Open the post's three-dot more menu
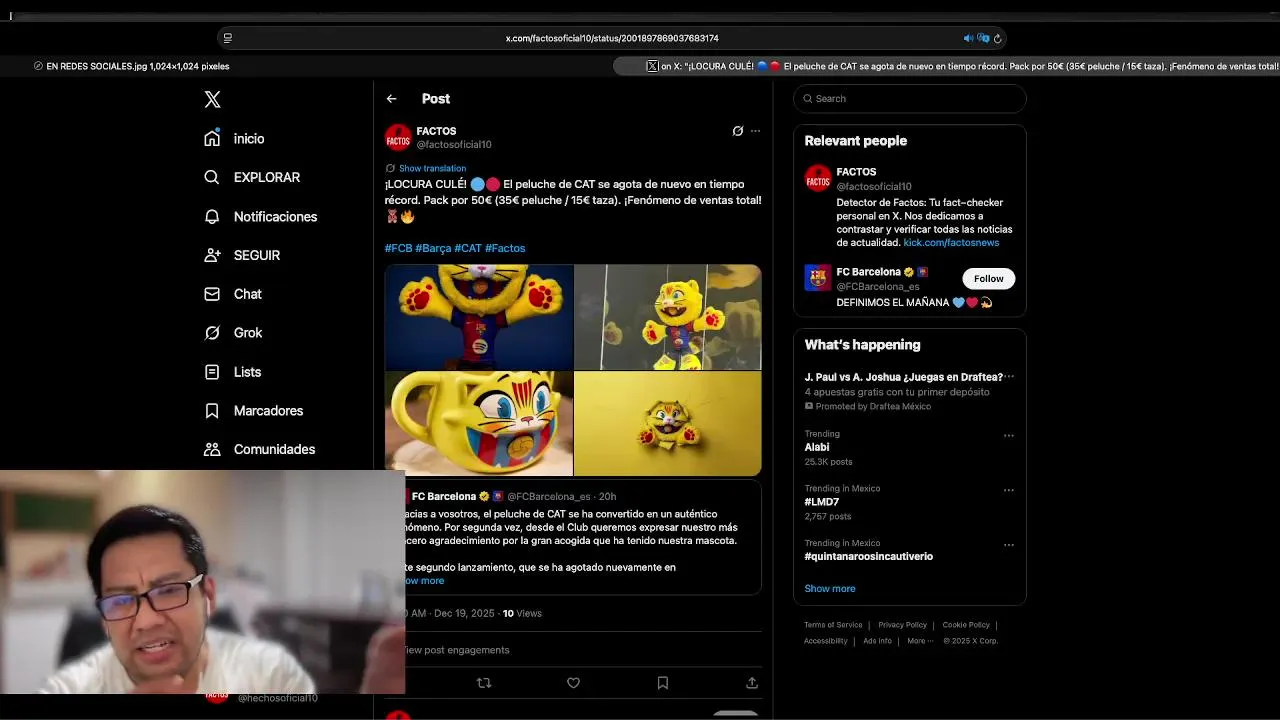Image resolution: width=1280 pixels, height=720 pixels. click(755, 131)
